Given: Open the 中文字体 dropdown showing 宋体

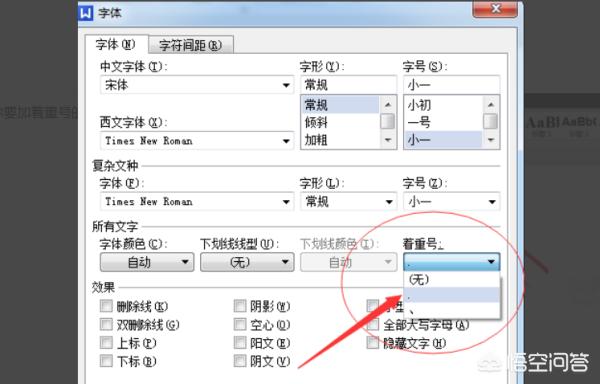Looking at the screenshot, I should (x=197, y=85).
